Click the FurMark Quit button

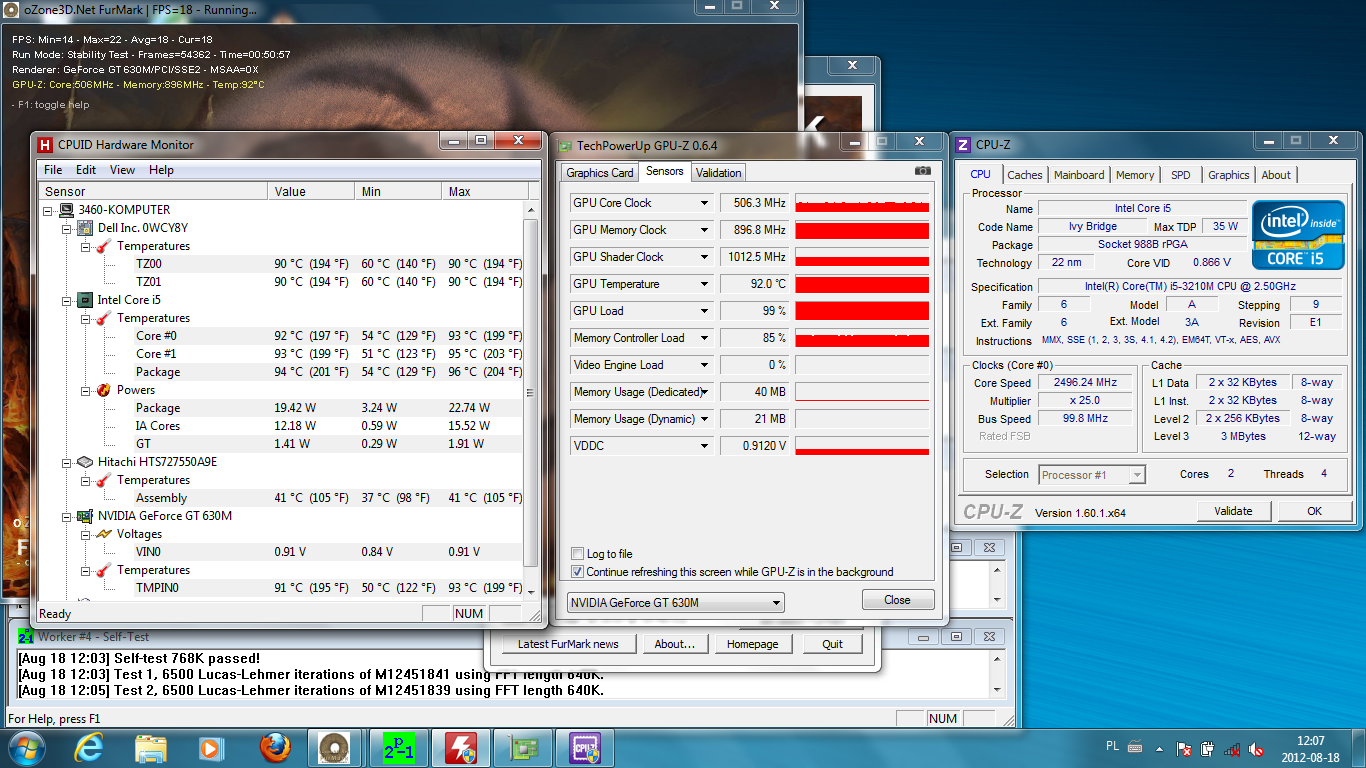[x=833, y=644]
